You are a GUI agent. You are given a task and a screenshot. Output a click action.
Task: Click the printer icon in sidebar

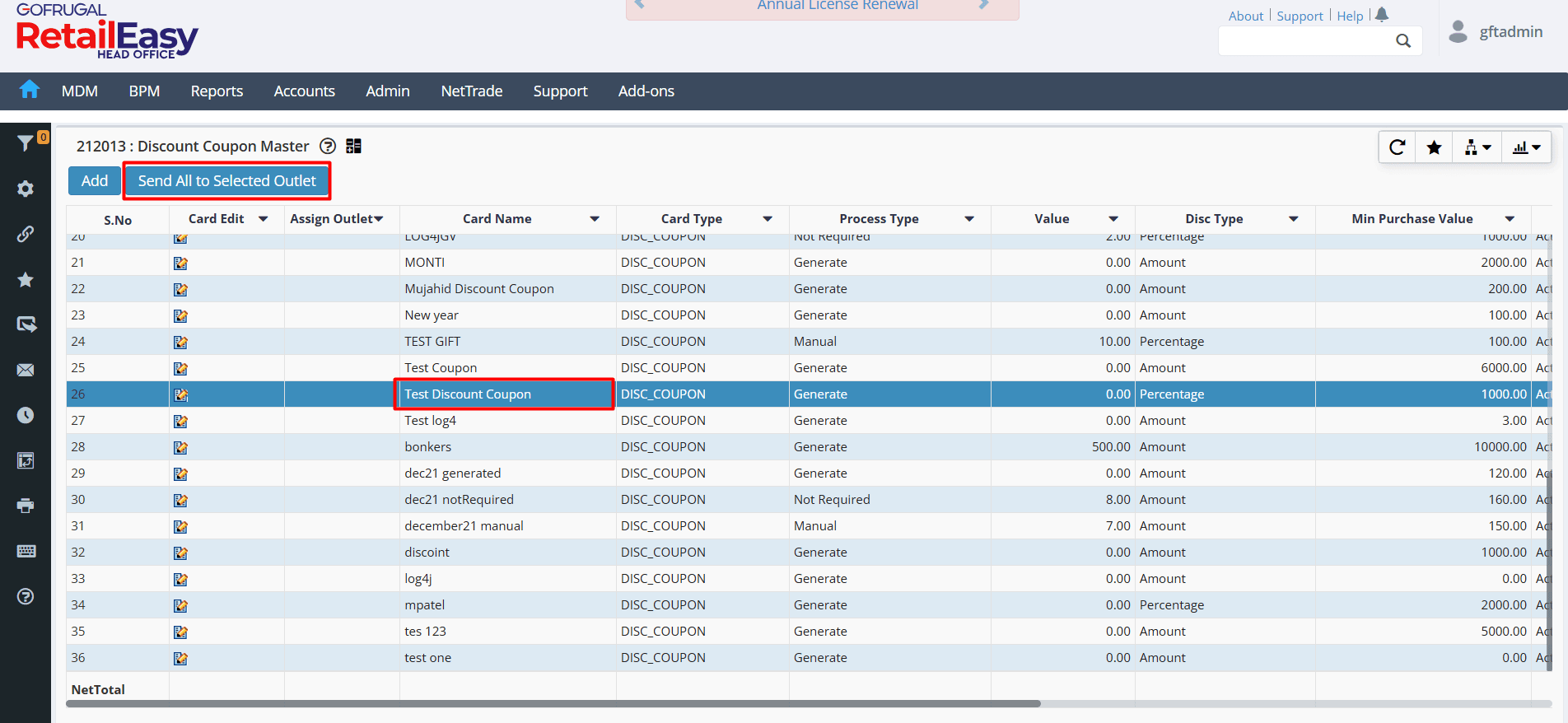tap(26, 506)
